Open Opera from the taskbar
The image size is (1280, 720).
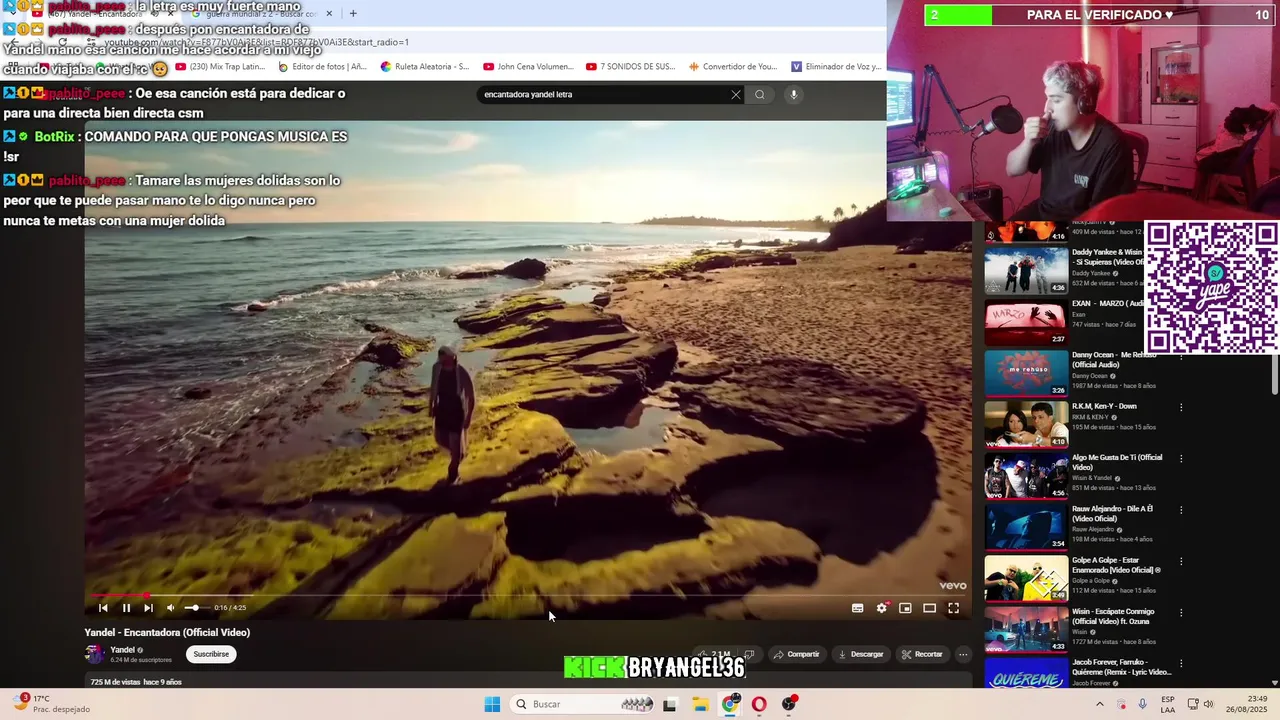tap(759, 704)
